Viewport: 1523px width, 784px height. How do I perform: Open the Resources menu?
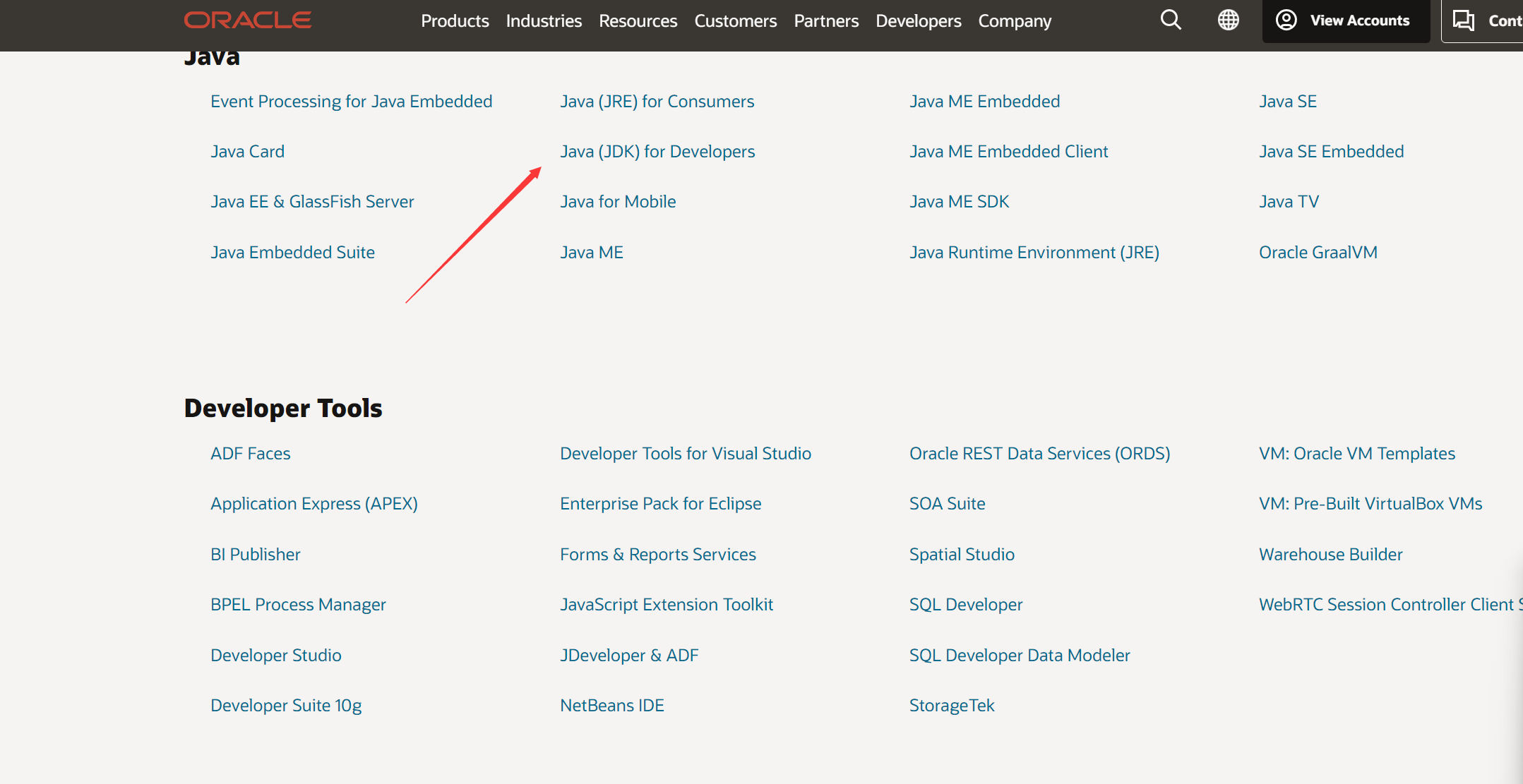coord(638,21)
